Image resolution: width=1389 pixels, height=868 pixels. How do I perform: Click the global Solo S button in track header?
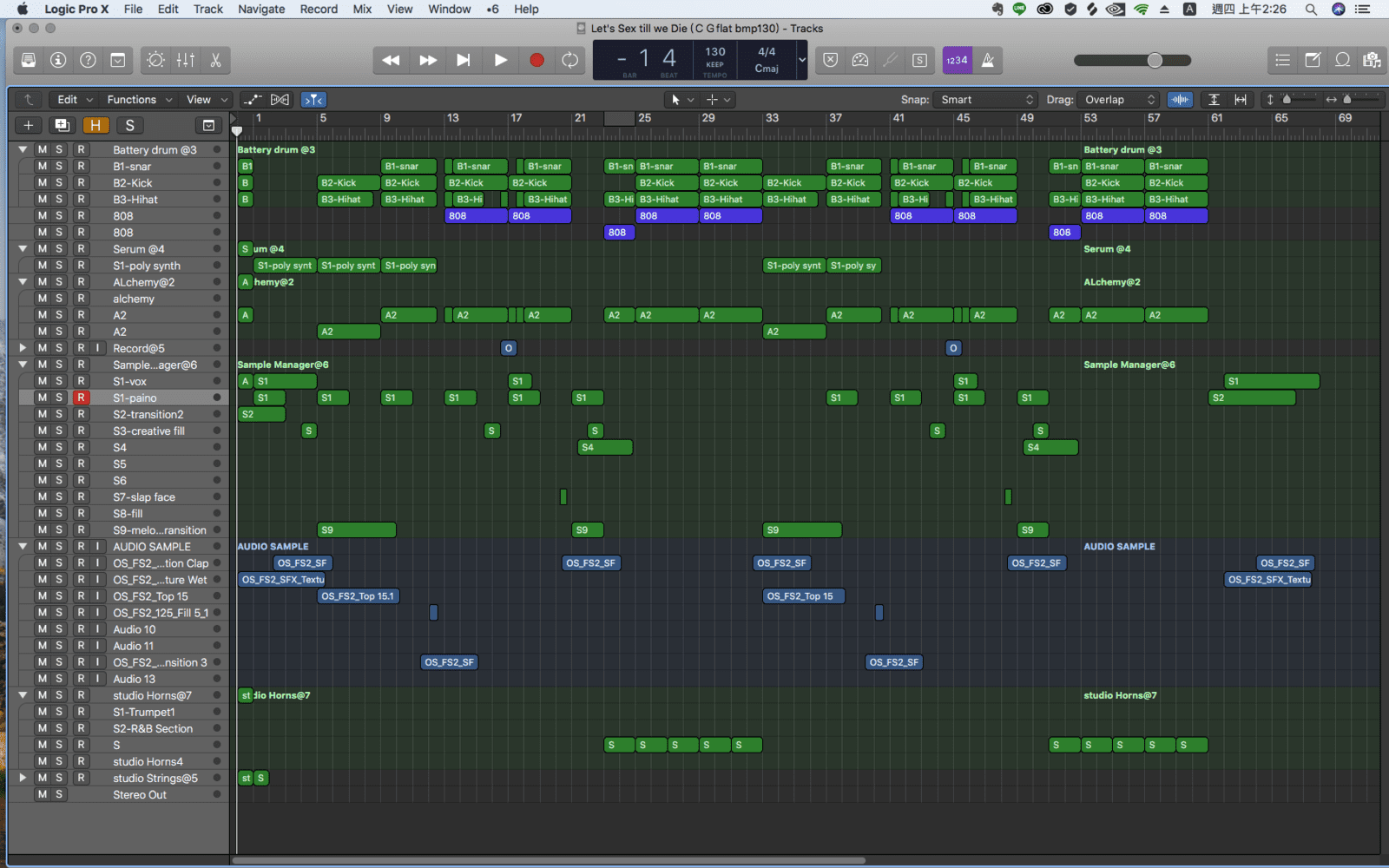pos(129,125)
